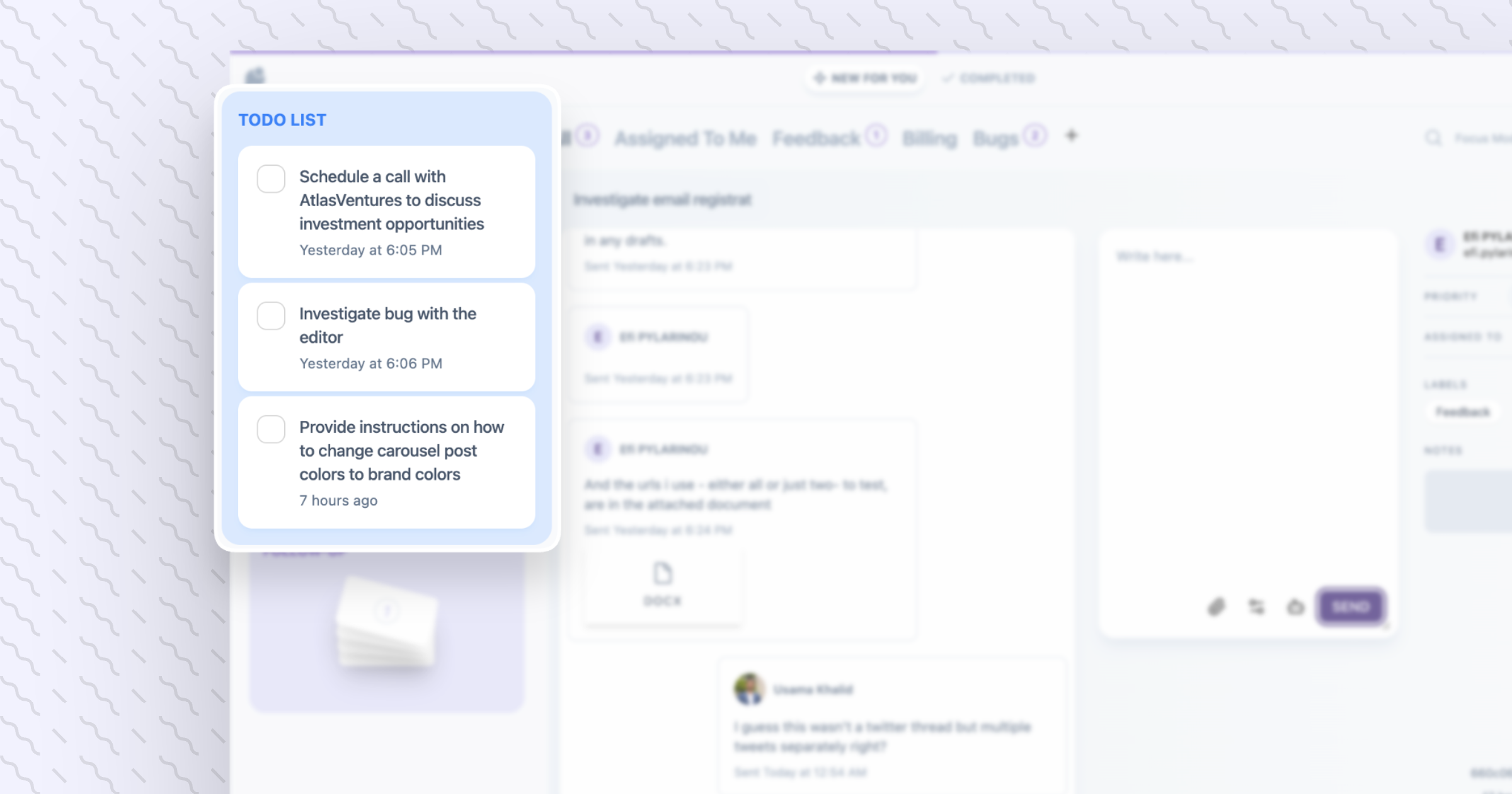Click the app logo icon at top left

point(255,76)
